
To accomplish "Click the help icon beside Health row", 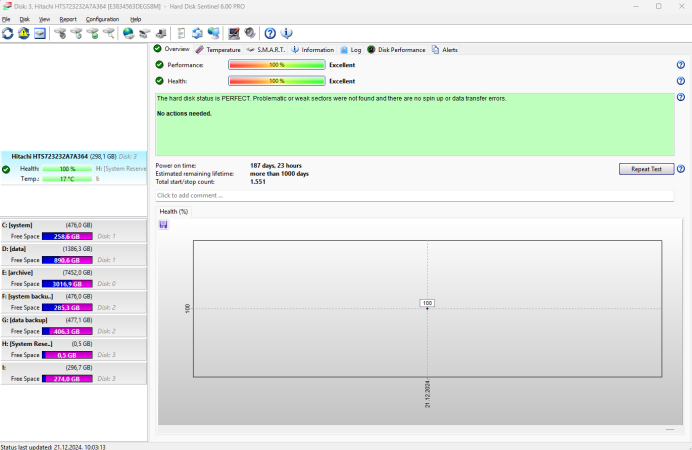I will [x=681, y=81].
